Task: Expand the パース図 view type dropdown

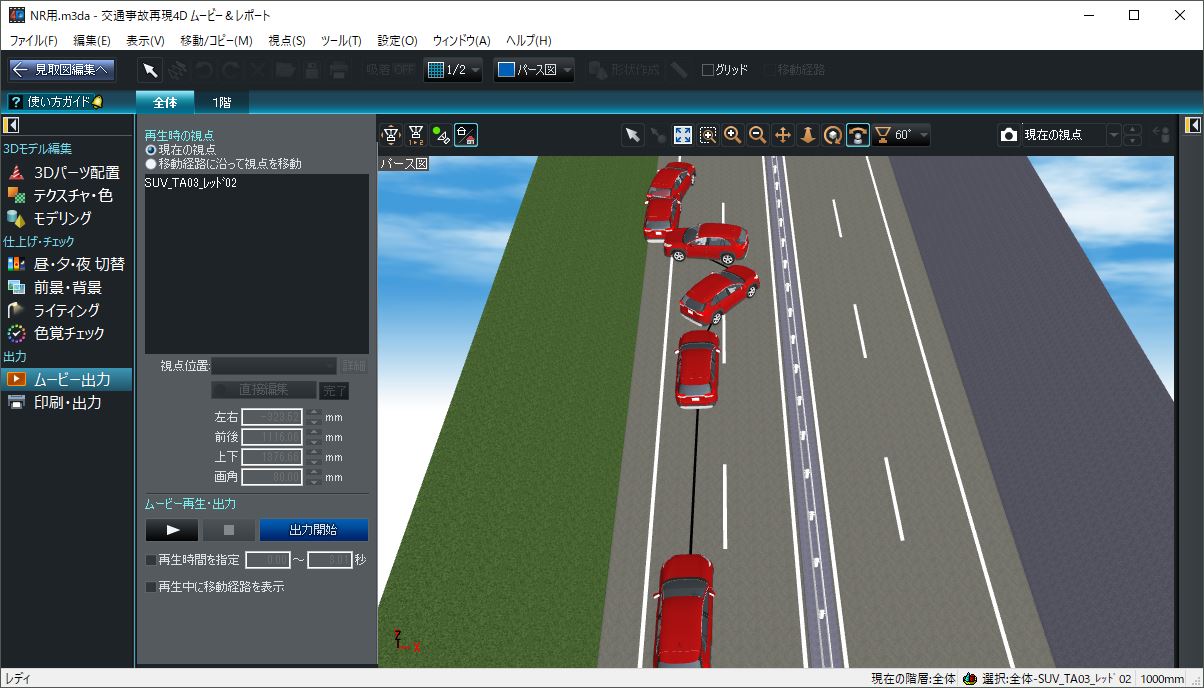Action: [535, 70]
